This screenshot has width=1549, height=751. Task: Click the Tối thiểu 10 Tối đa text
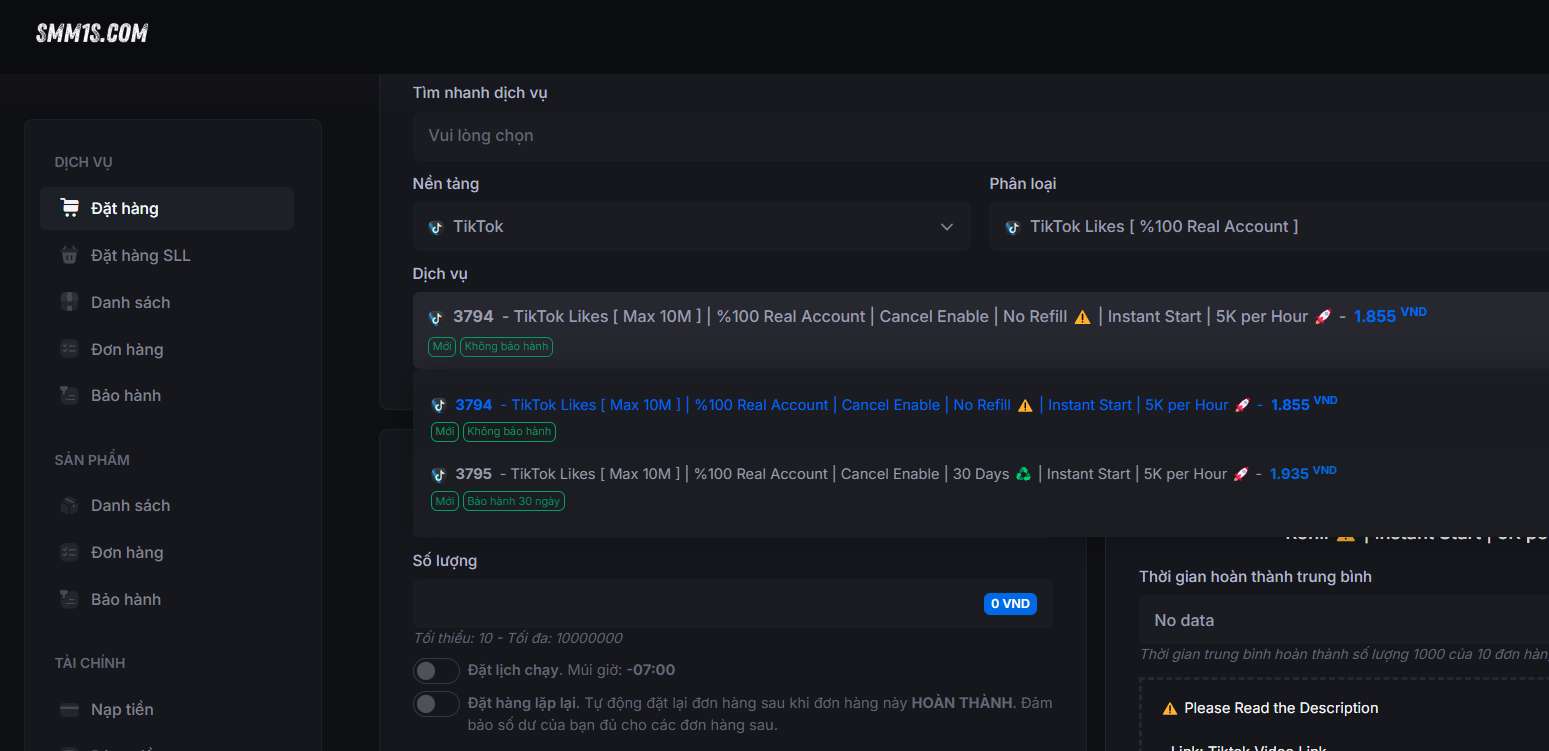[518, 638]
